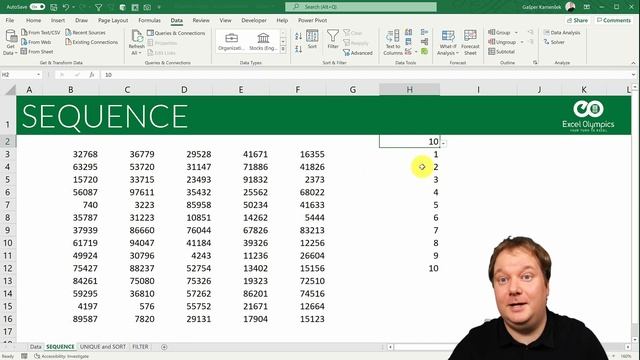Click the Save icon in quick access toolbar
This screenshot has width=640, height=360.
click(x=53, y=7)
